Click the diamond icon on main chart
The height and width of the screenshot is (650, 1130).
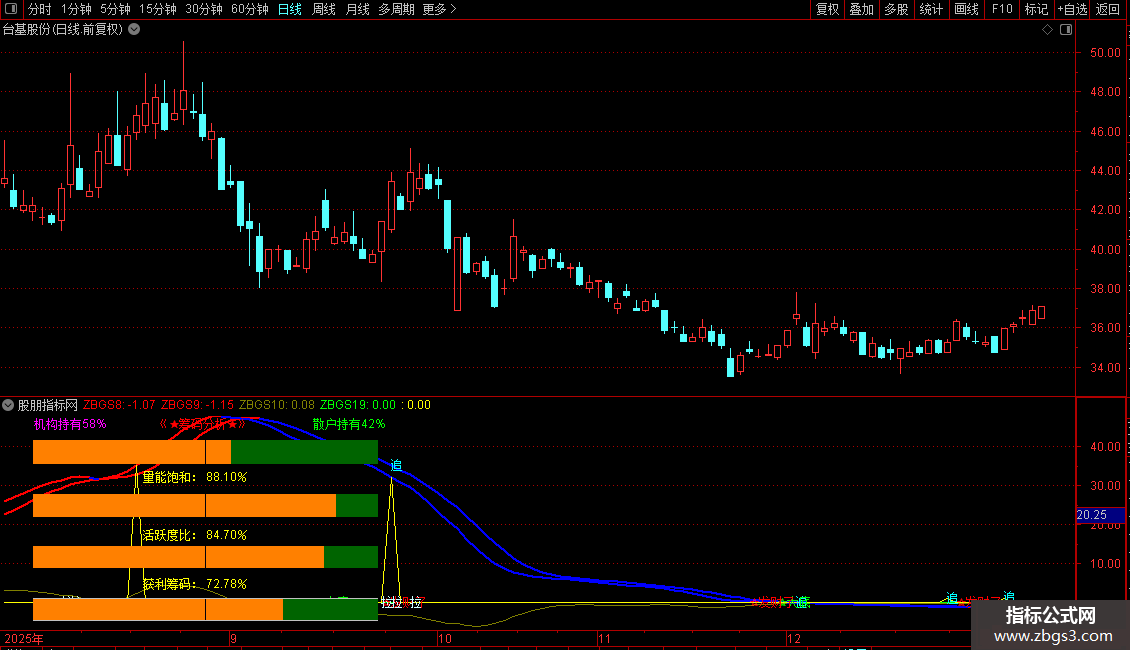pos(1048,30)
